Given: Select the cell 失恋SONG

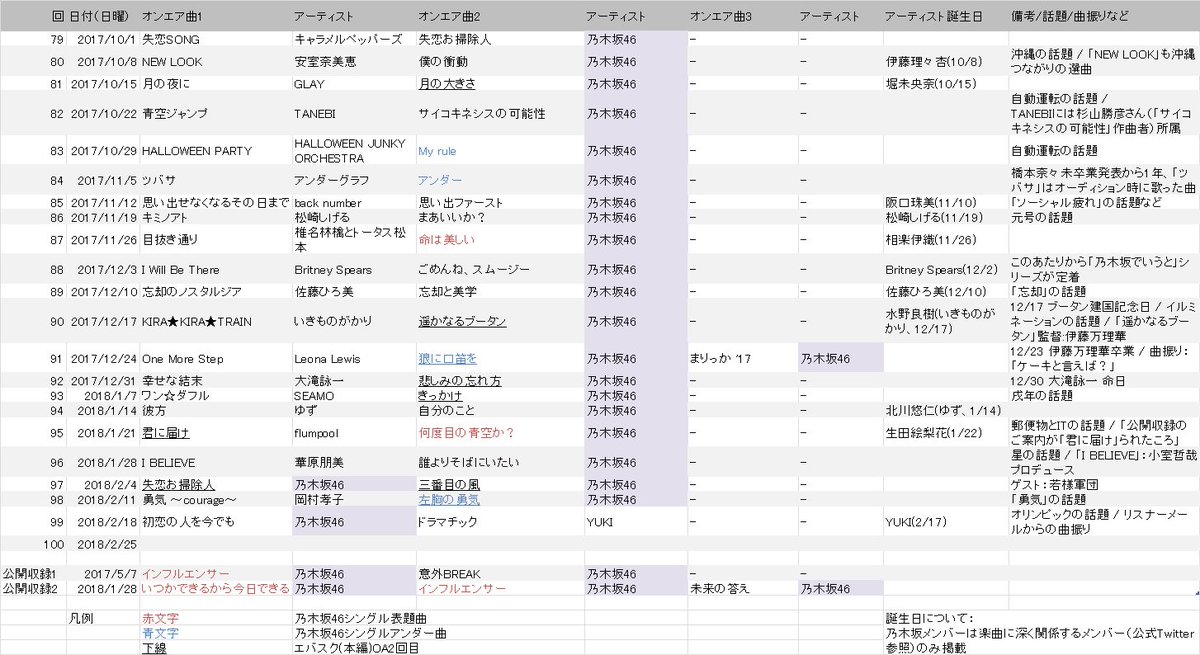Looking at the screenshot, I should coord(169,40).
